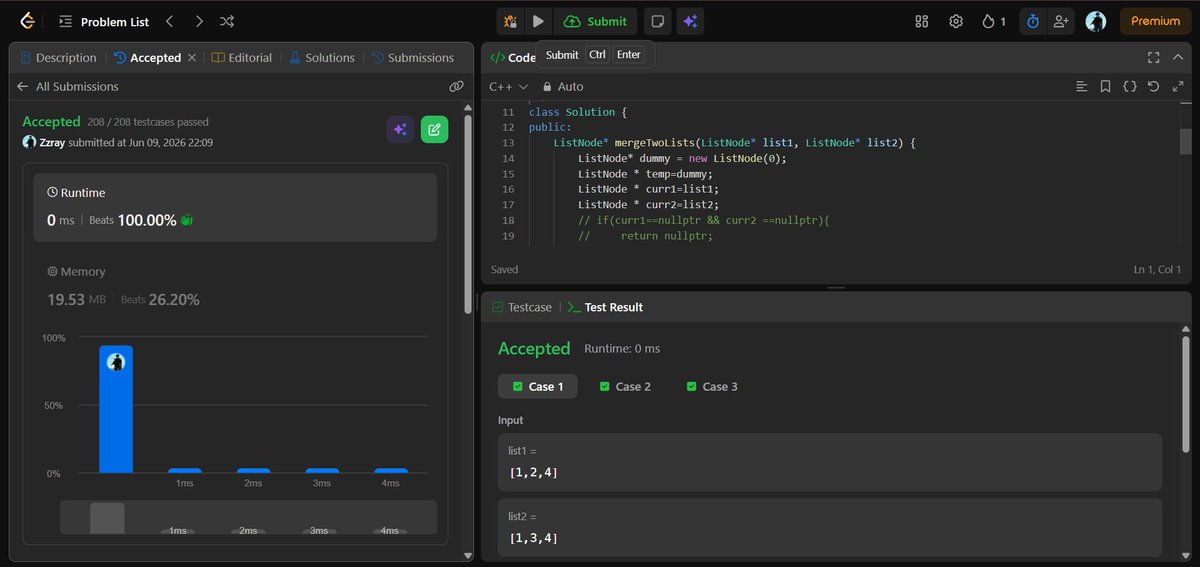The image size is (1200, 567).
Task: Open the notes icon in toolbar
Action: (657, 21)
